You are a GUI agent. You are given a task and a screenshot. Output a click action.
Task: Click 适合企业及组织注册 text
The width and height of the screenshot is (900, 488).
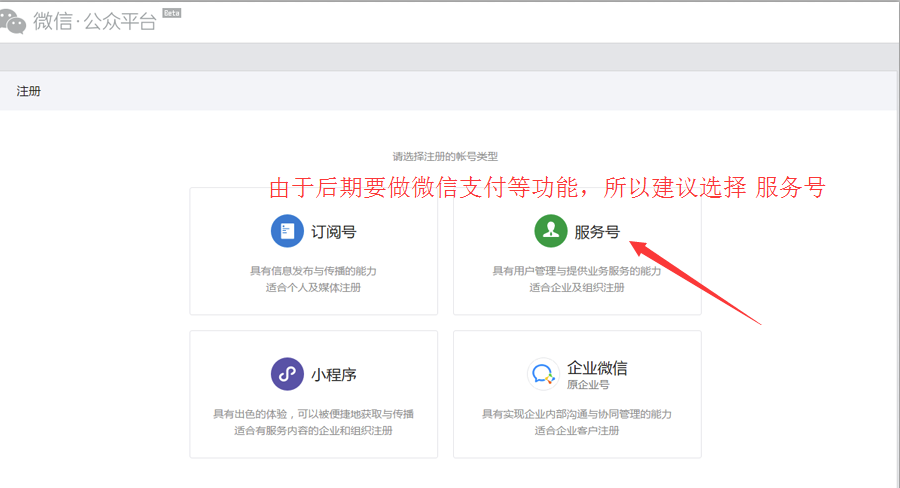(577, 288)
